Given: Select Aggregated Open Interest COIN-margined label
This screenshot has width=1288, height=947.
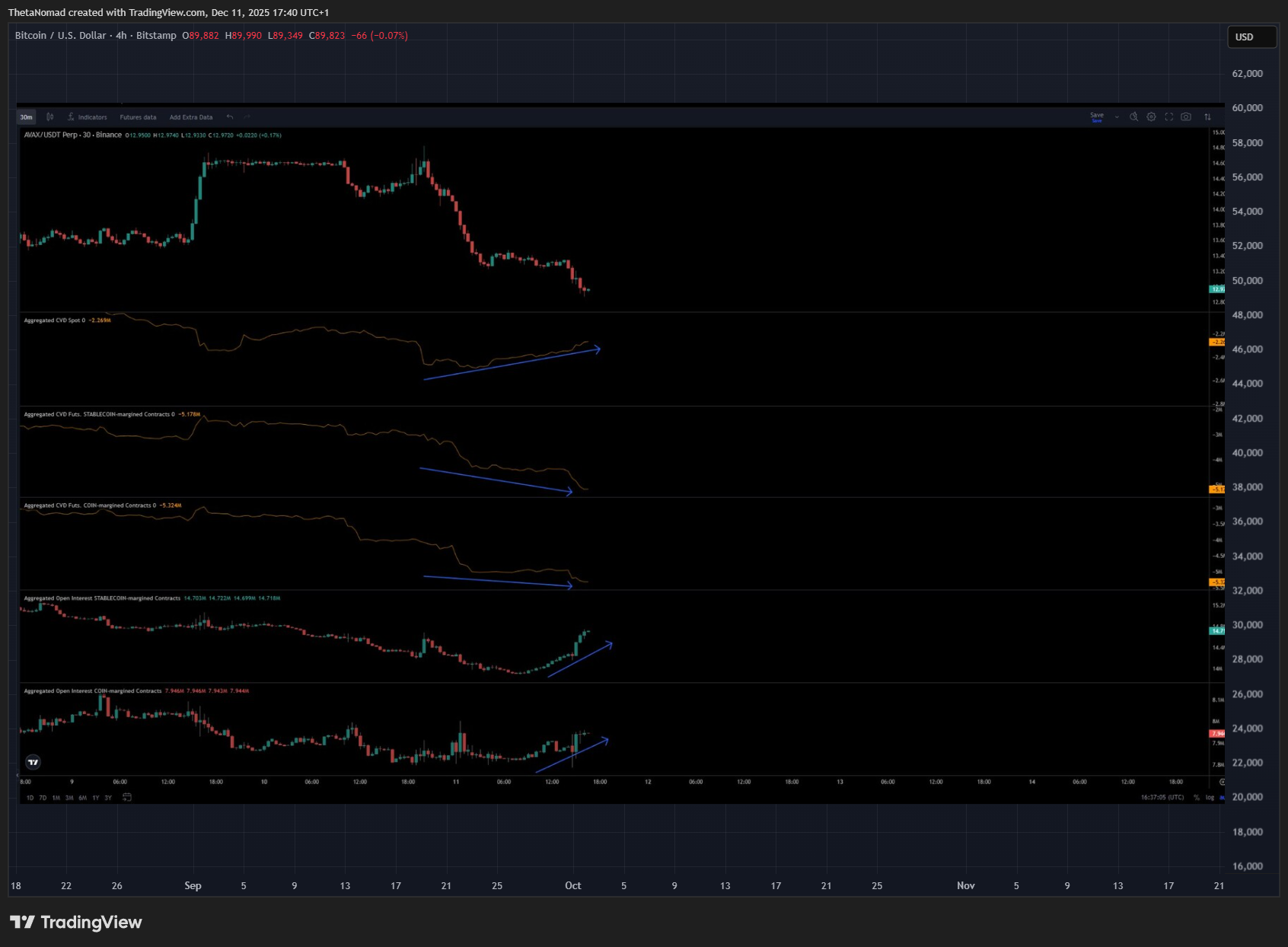Looking at the screenshot, I should pyautogui.click(x=93, y=691).
